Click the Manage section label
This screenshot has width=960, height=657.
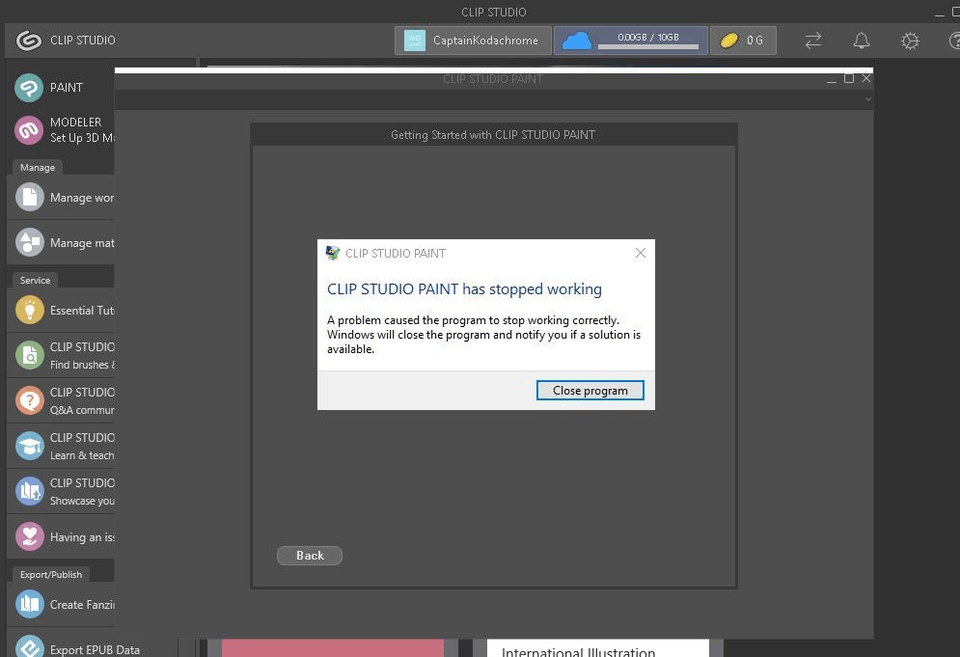(37, 167)
